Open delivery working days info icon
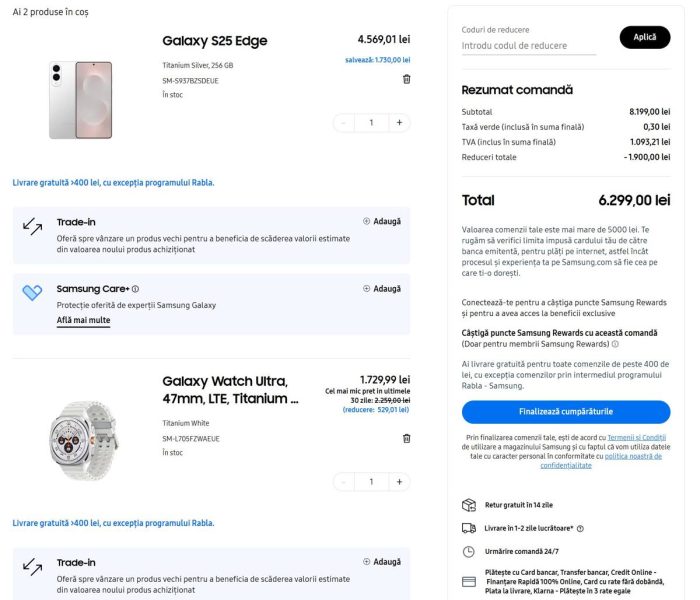The width and height of the screenshot is (700, 600). [x=580, y=528]
